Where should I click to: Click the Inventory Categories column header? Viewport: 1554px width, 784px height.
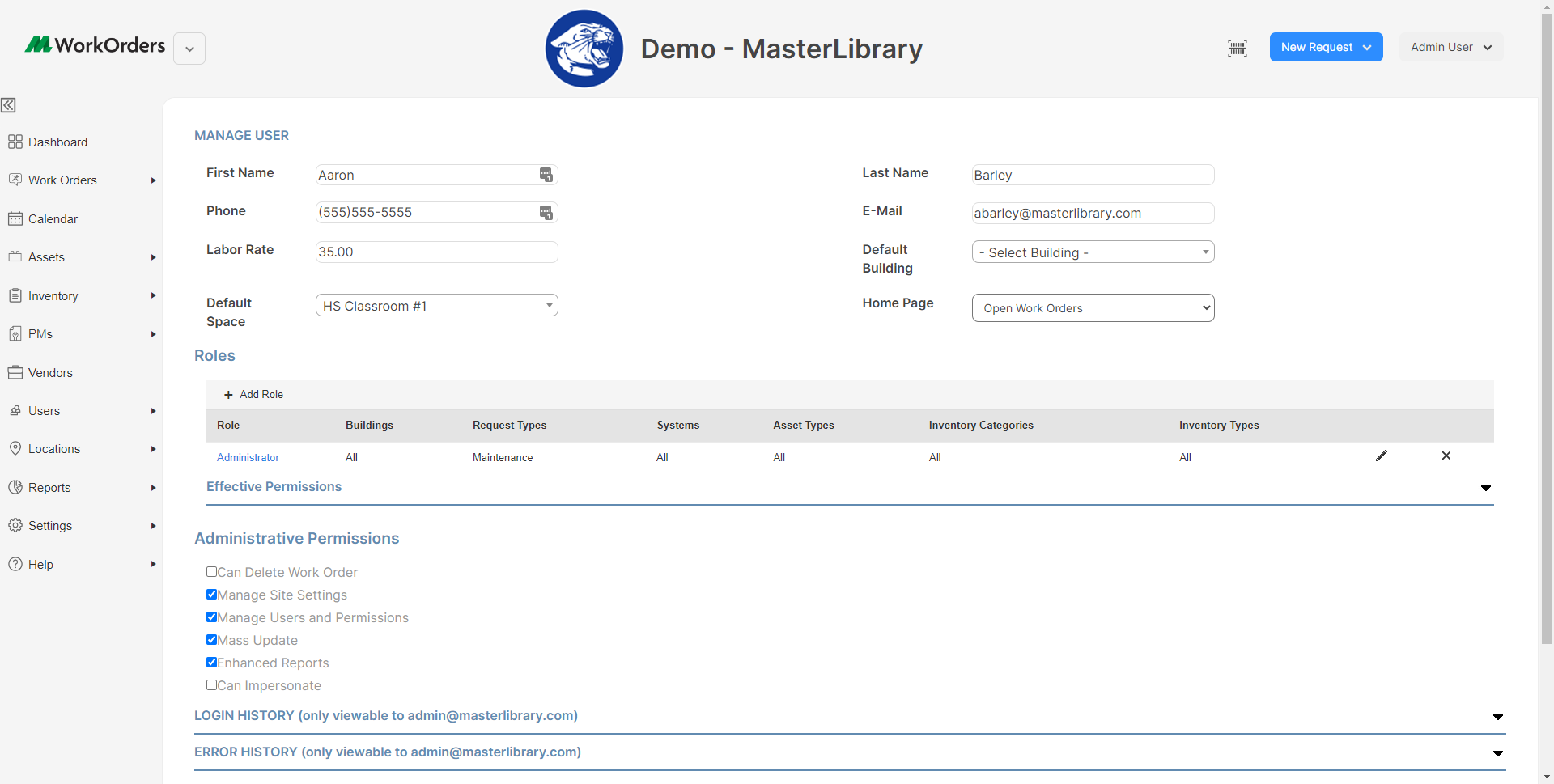tap(981, 425)
